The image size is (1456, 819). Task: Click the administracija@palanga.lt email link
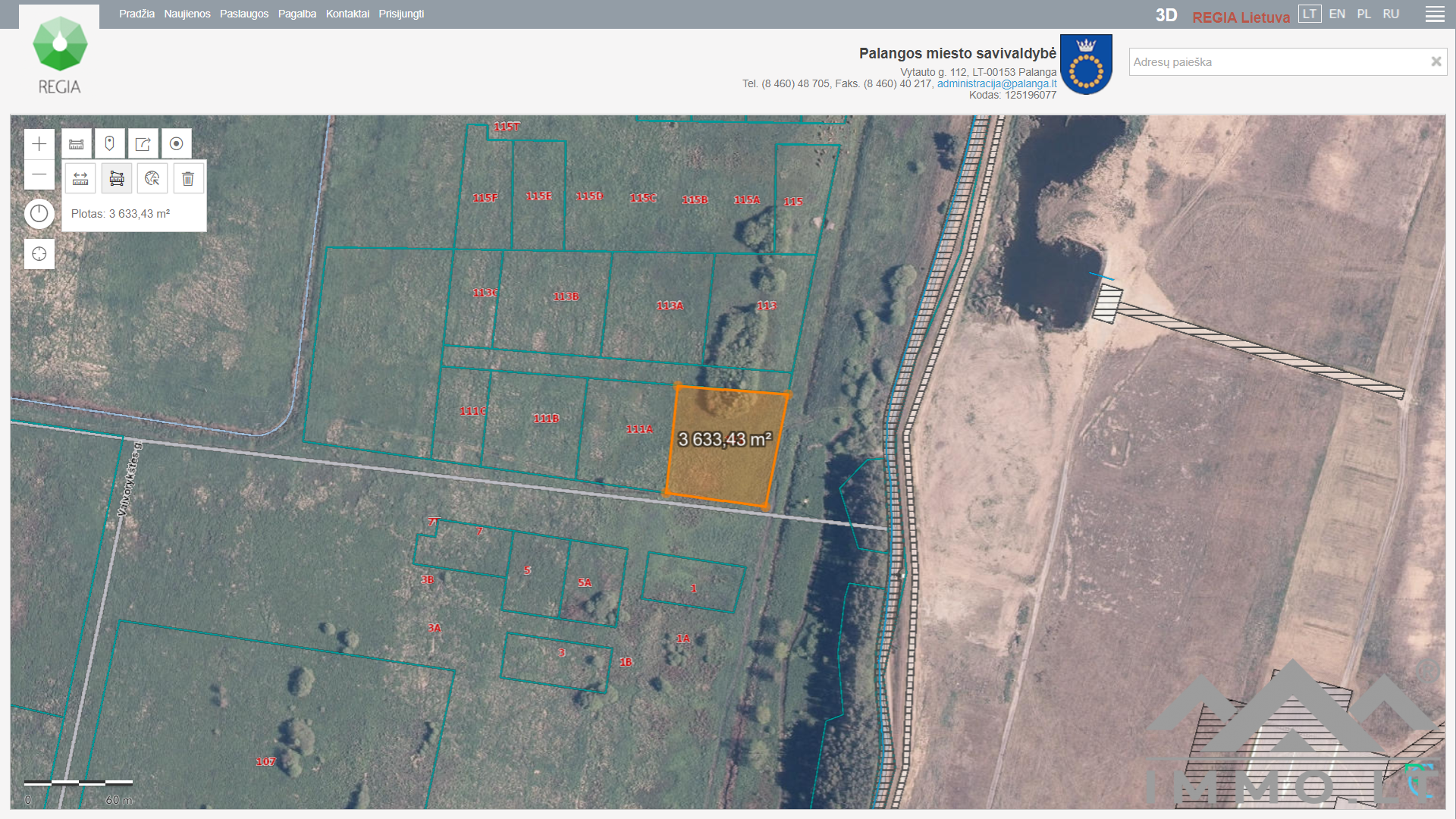[x=996, y=84]
